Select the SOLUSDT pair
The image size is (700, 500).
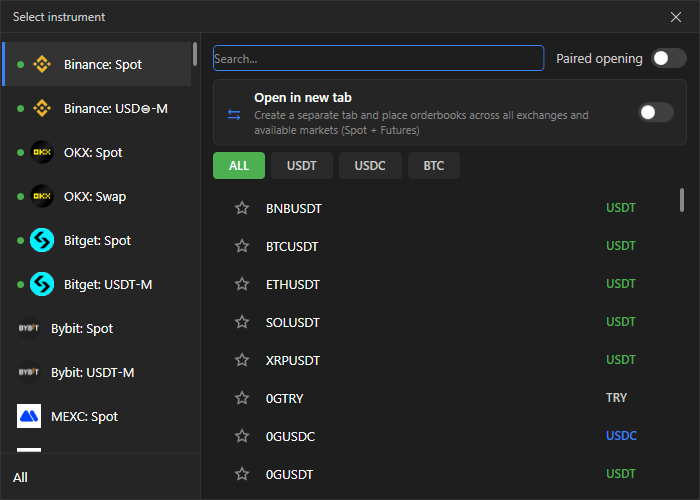pyautogui.click(x=444, y=322)
